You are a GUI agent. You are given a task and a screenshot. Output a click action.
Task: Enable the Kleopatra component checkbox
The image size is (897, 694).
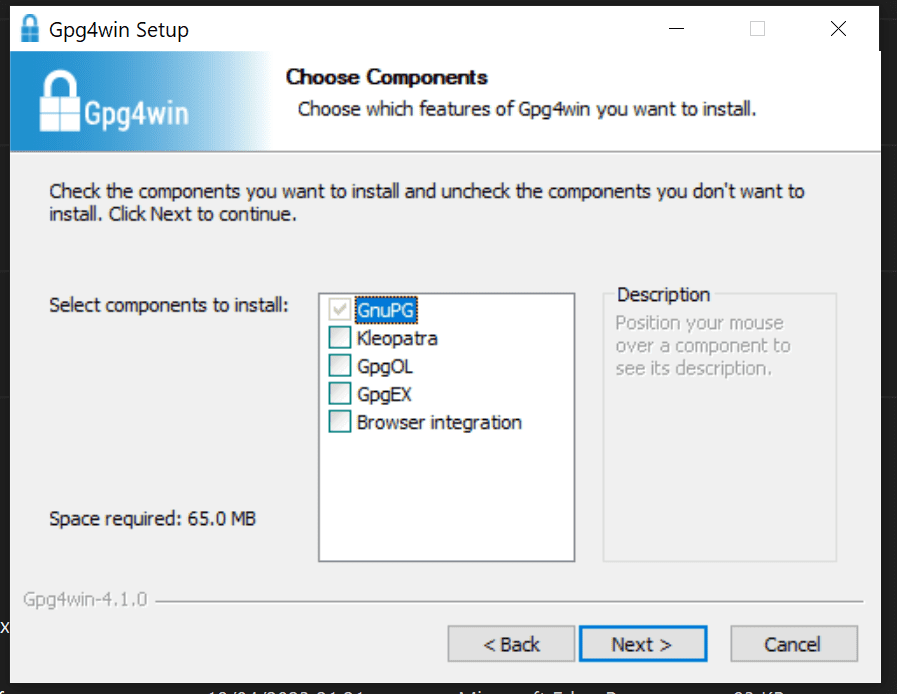pos(340,338)
